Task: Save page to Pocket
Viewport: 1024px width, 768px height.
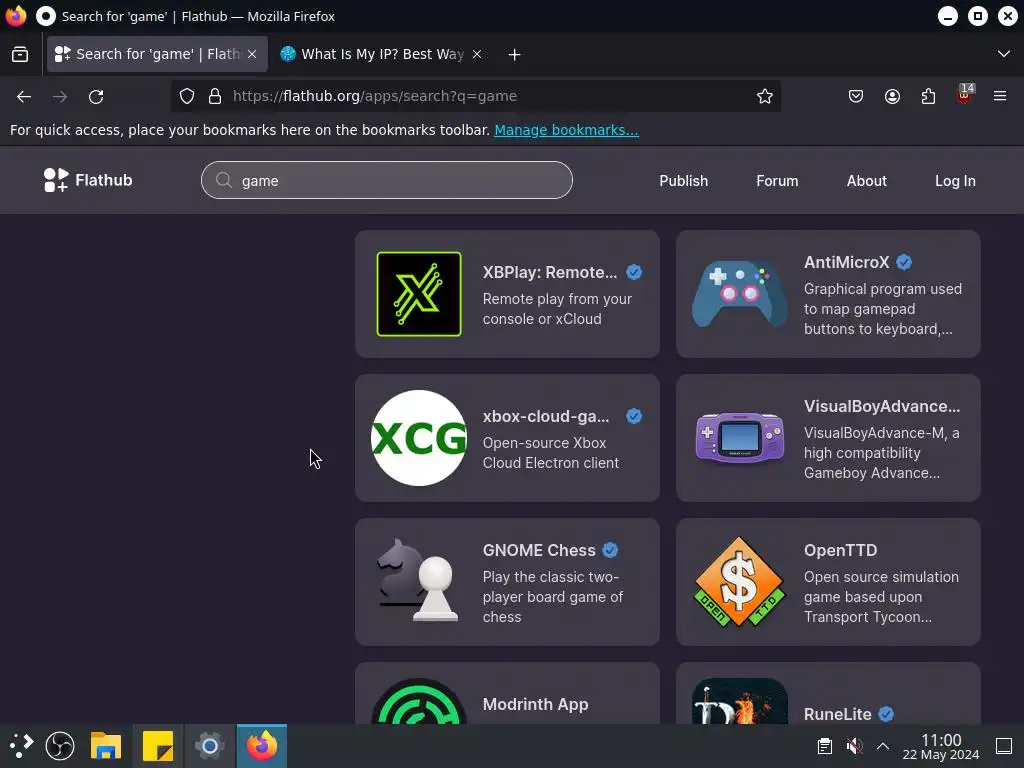Action: [x=856, y=97]
